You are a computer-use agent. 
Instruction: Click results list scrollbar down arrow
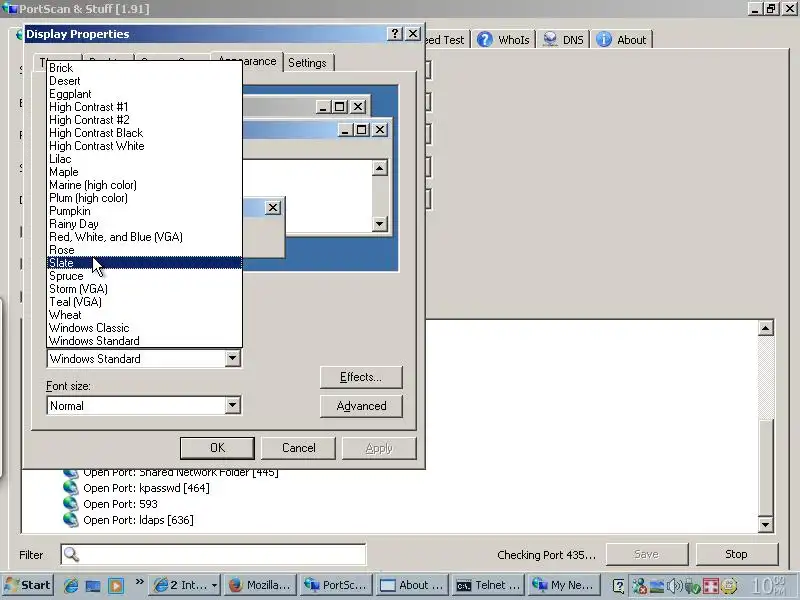pyautogui.click(x=765, y=524)
